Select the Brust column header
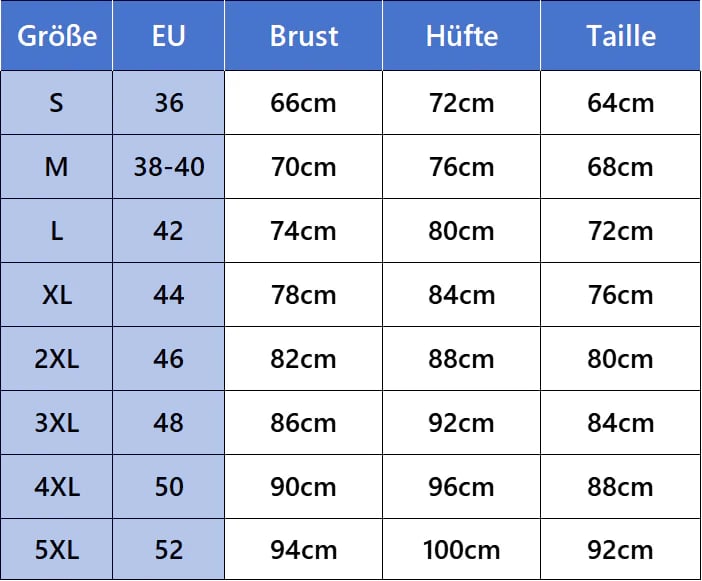The width and height of the screenshot is (702, 581). tap(304, 36)
